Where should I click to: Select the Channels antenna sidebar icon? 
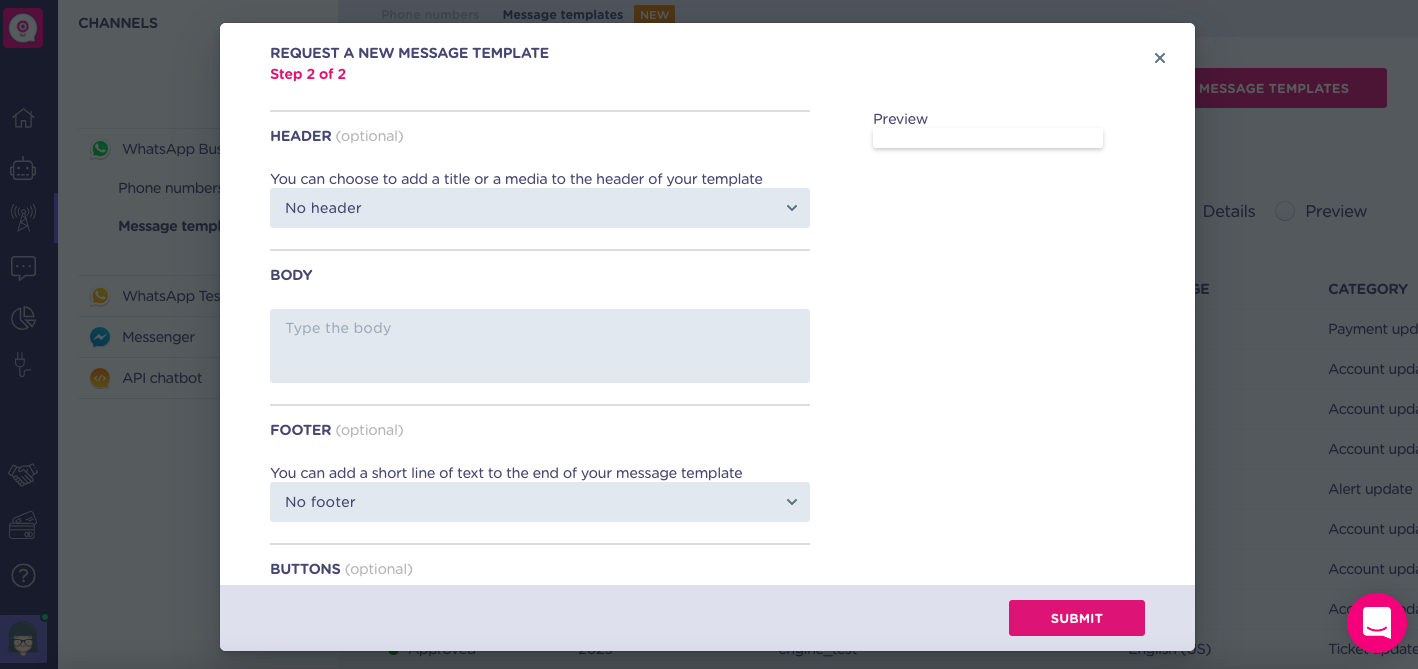[23, 217]
